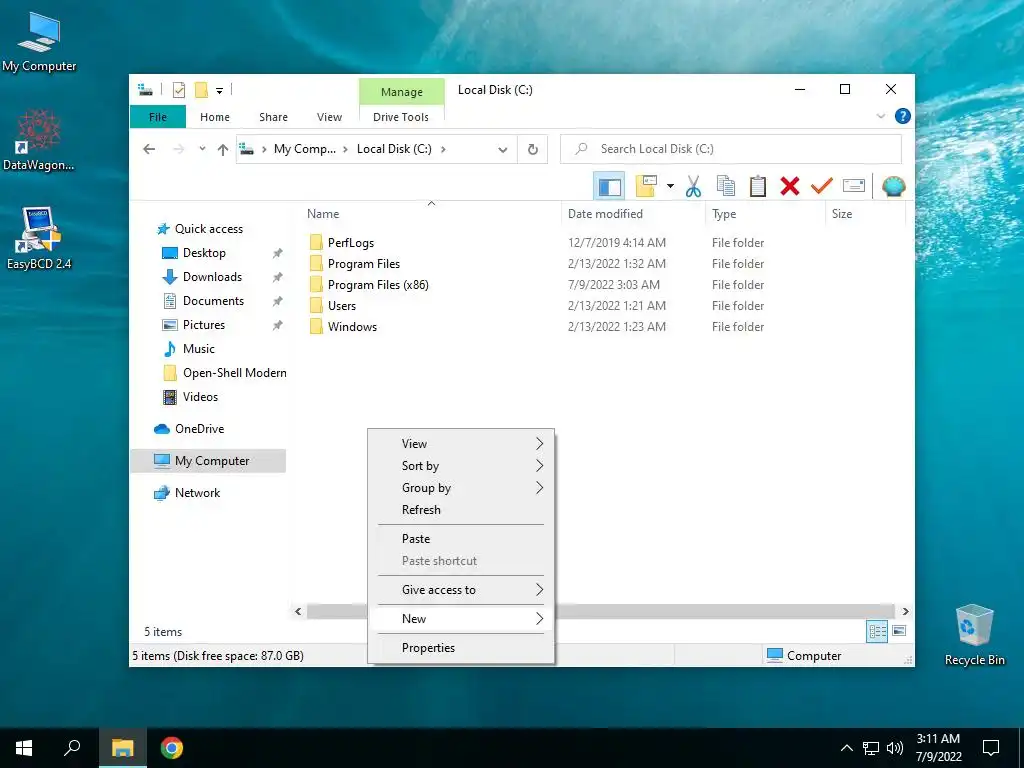1024x768 pixels.
Task: Switch to details view icon in status bar
Action: (x=877, y=632)
